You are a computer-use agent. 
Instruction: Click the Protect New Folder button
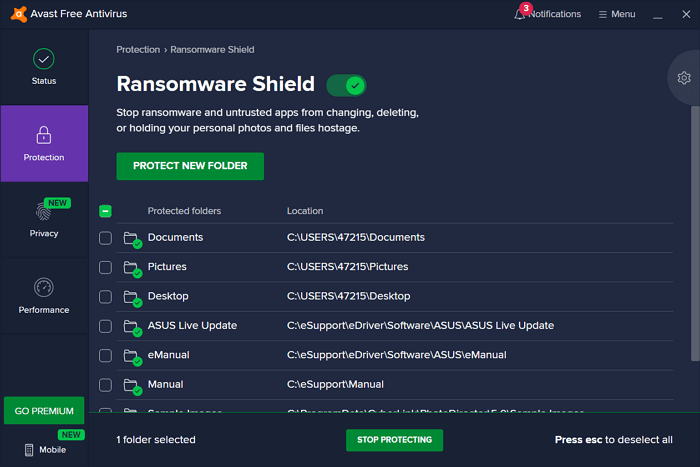(x=190, y=166)
